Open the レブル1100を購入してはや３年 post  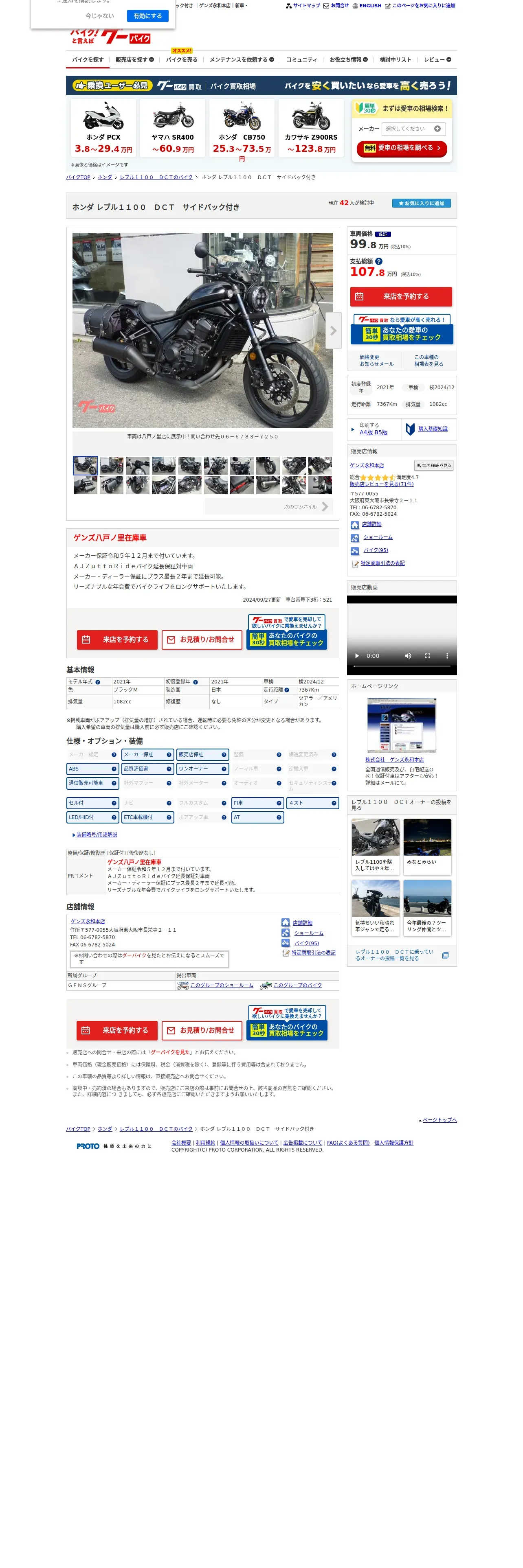(x=375, y=846)
